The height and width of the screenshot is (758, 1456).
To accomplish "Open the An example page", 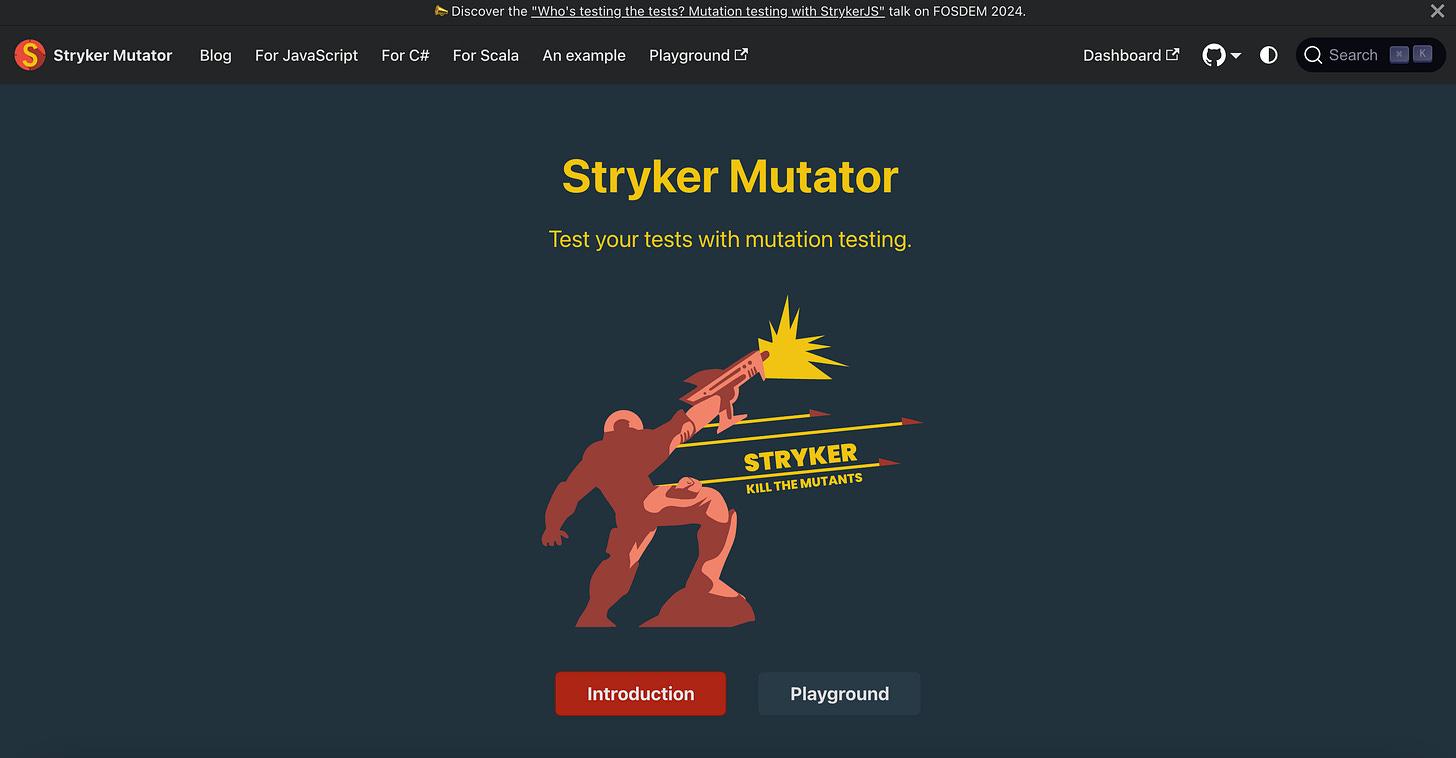I will [584, 55].
